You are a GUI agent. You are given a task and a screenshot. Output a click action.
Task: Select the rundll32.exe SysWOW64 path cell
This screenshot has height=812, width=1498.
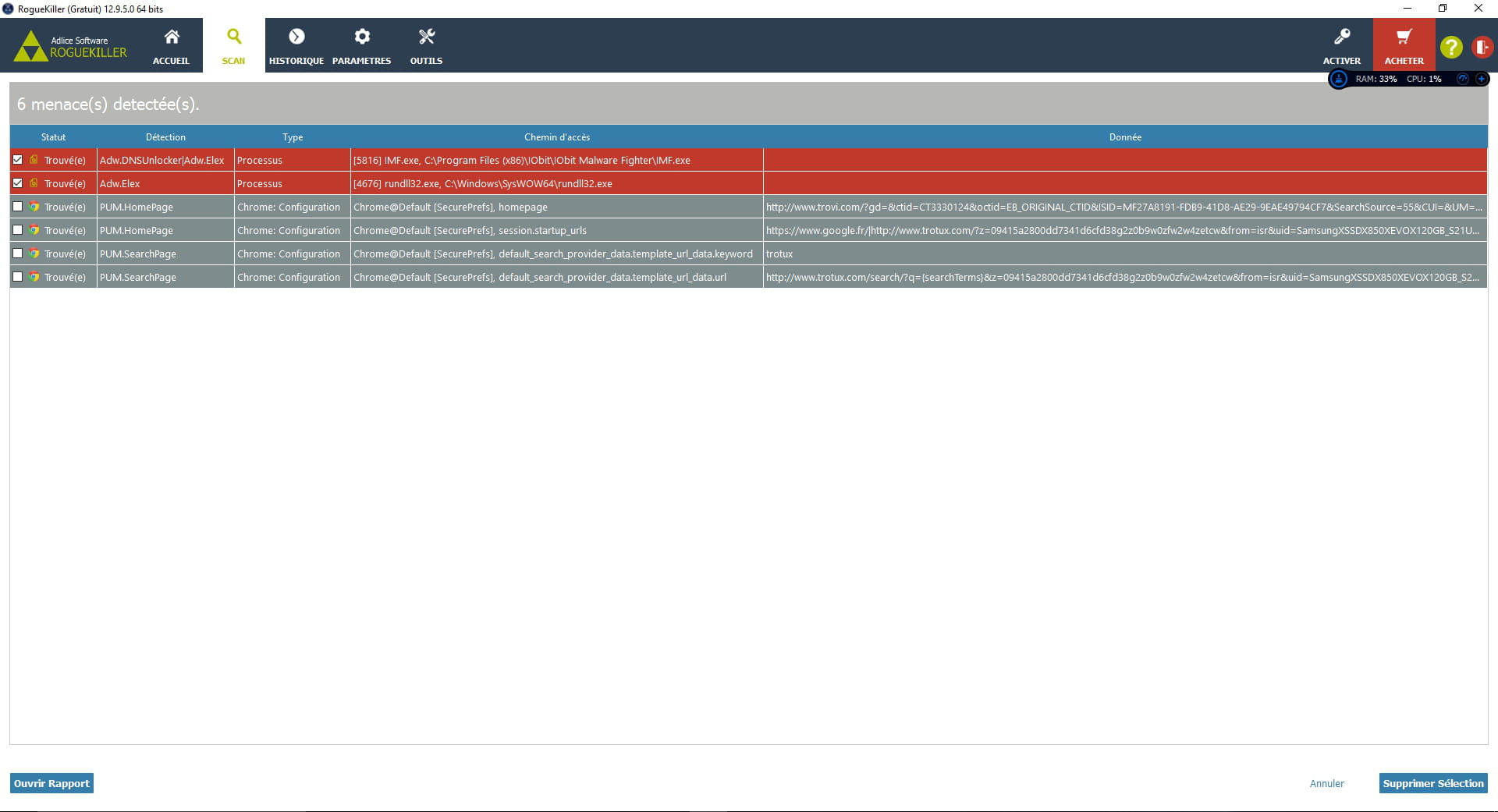click(x=557, y=183)
